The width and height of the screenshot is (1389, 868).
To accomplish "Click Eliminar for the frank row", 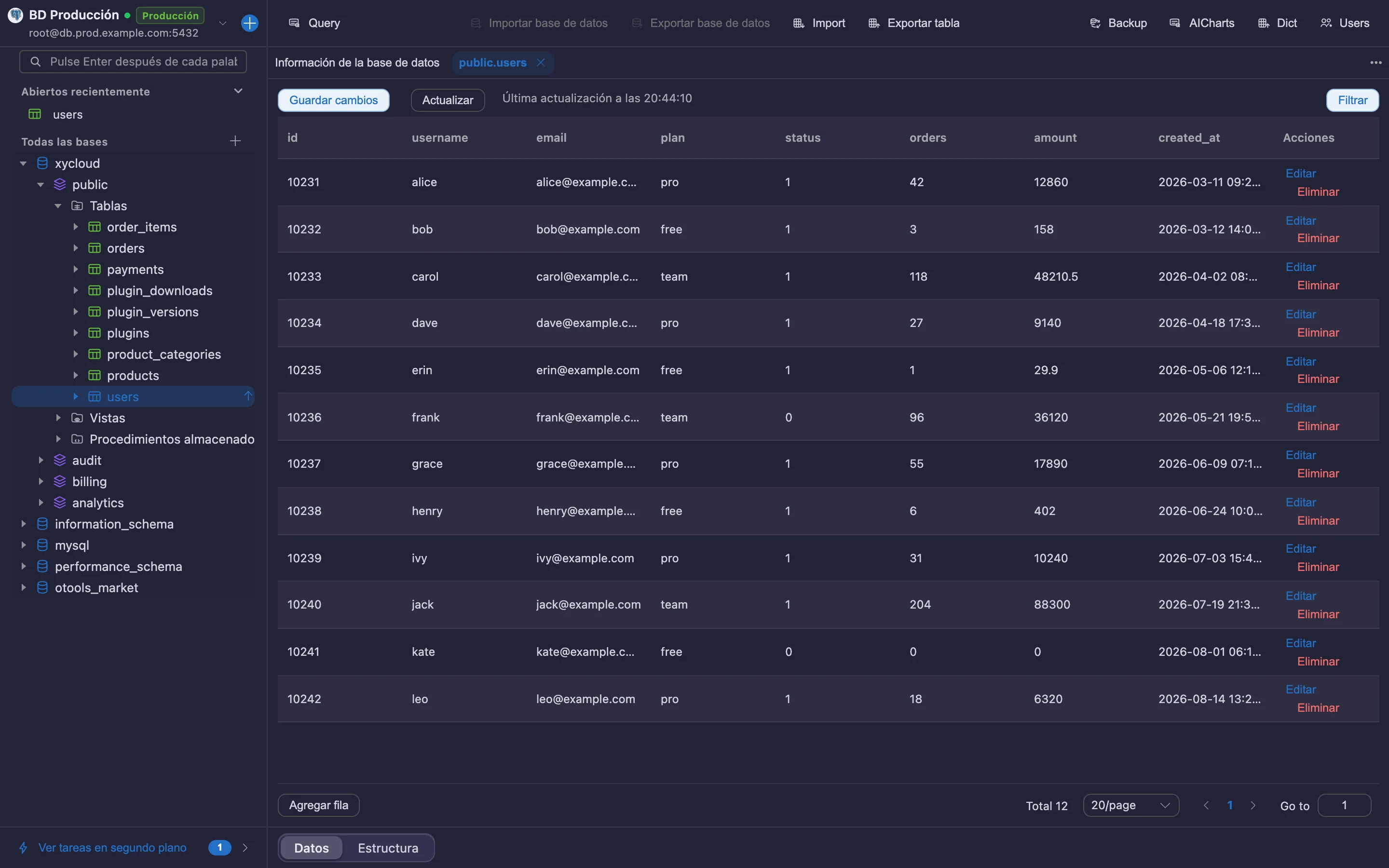I will 1318,427.
